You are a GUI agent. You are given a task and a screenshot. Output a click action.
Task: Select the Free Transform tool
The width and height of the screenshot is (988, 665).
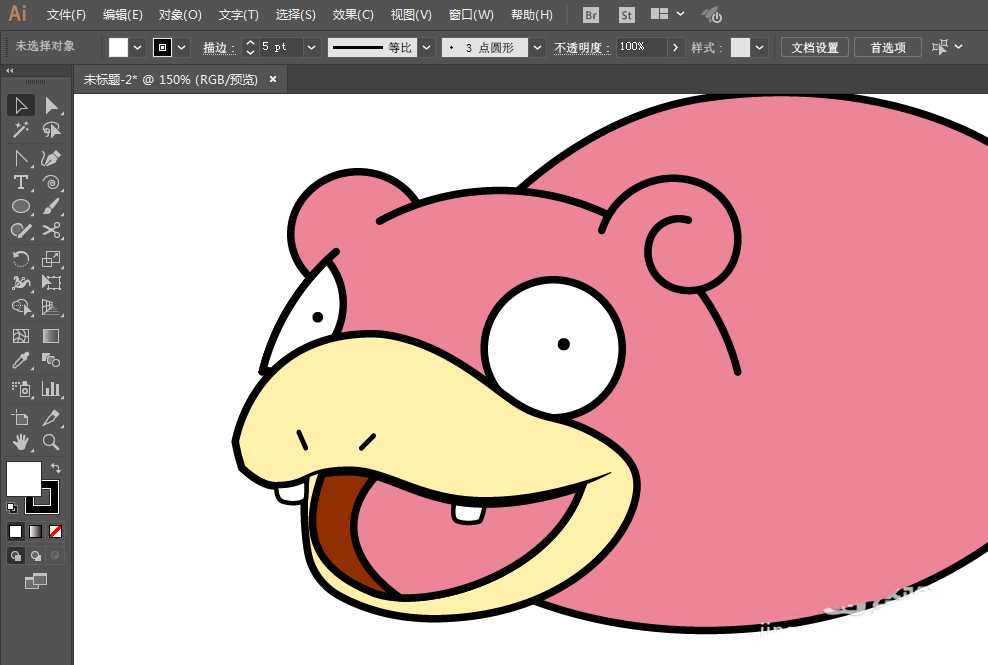click(51, 282)
